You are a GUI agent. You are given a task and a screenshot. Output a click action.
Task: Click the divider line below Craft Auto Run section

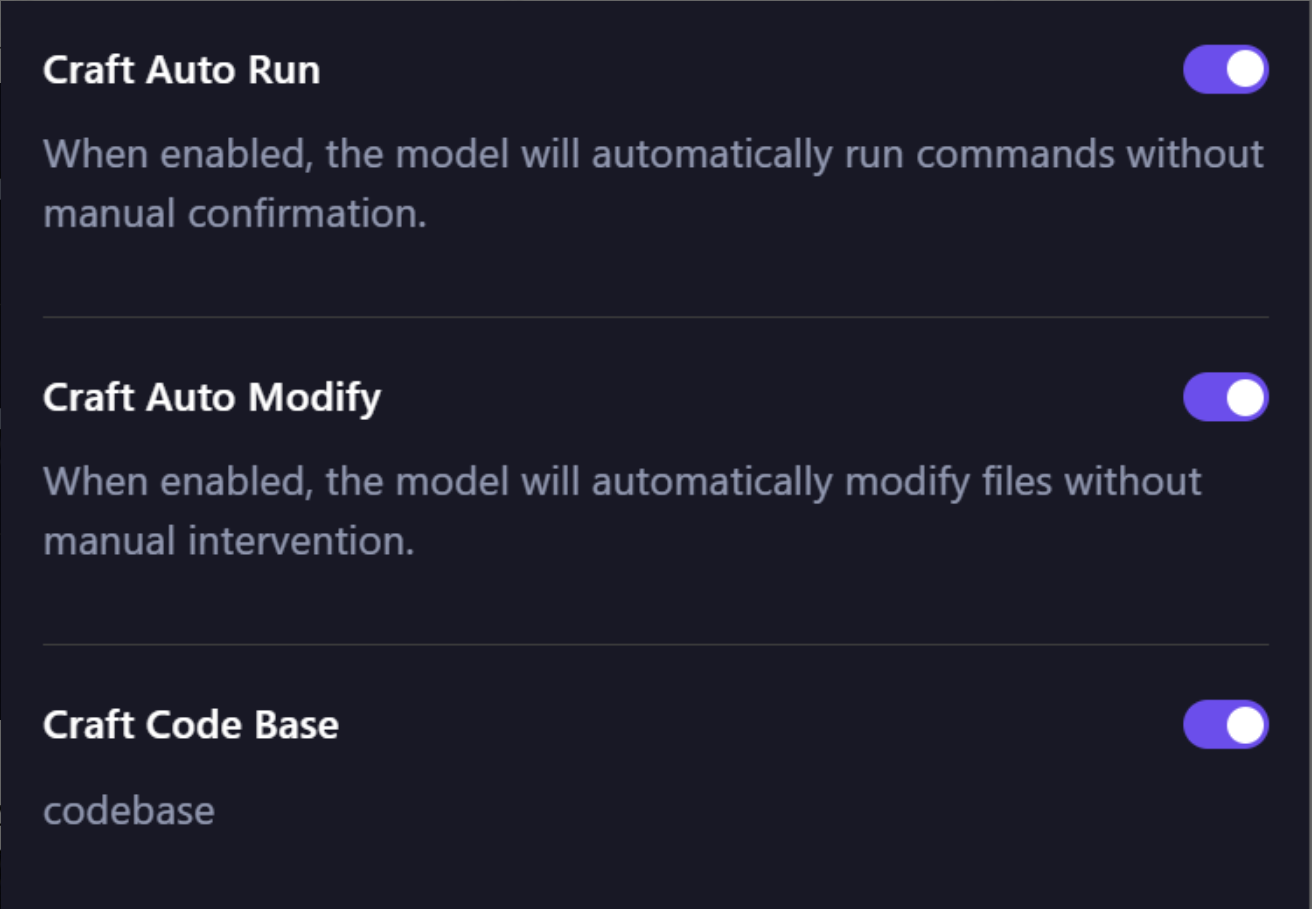point(655,317)
